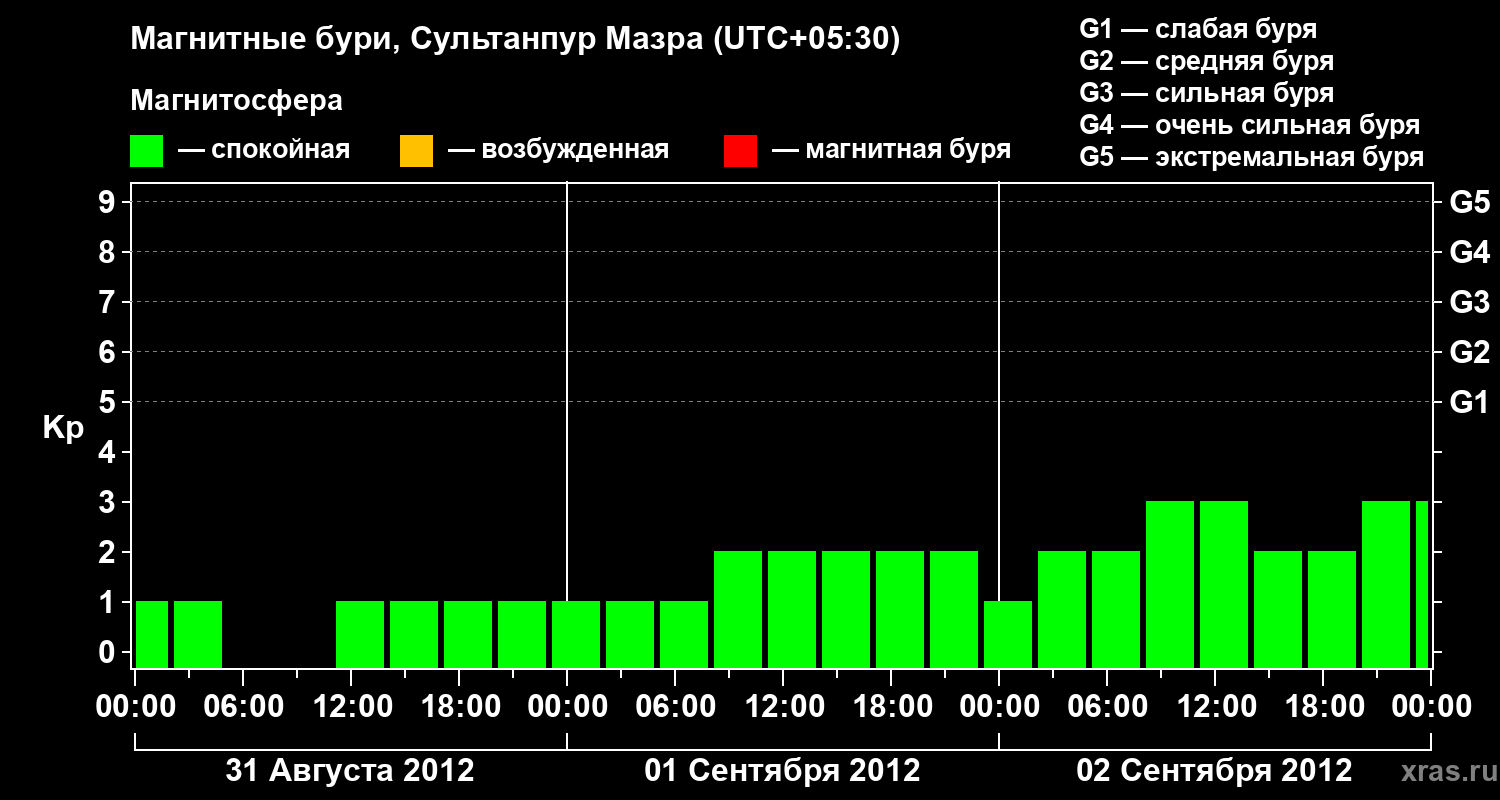Click the last '00:00' time label on axis
The image size is (1500, 800).
(1431, 706)
